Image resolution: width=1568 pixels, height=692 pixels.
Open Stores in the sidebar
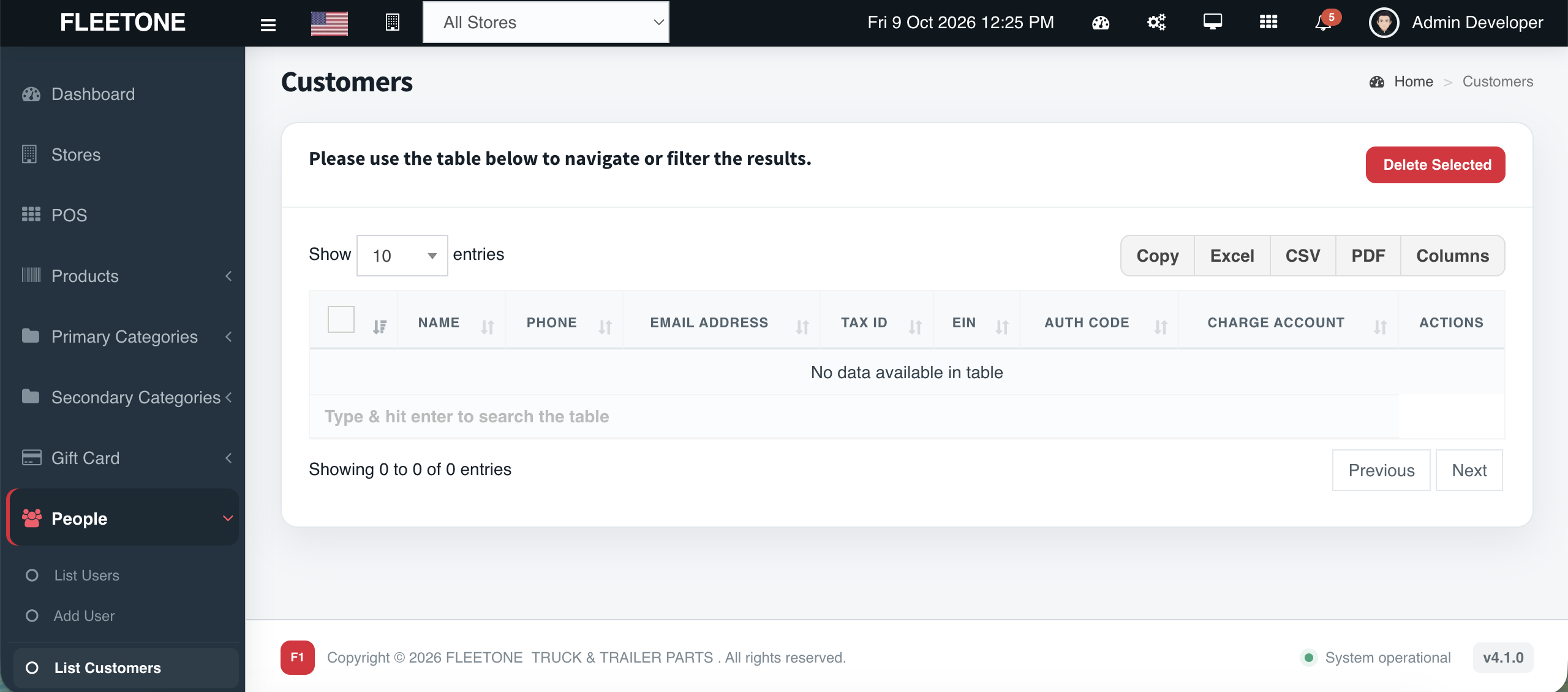pyautogui.click(x=123, y=154)
